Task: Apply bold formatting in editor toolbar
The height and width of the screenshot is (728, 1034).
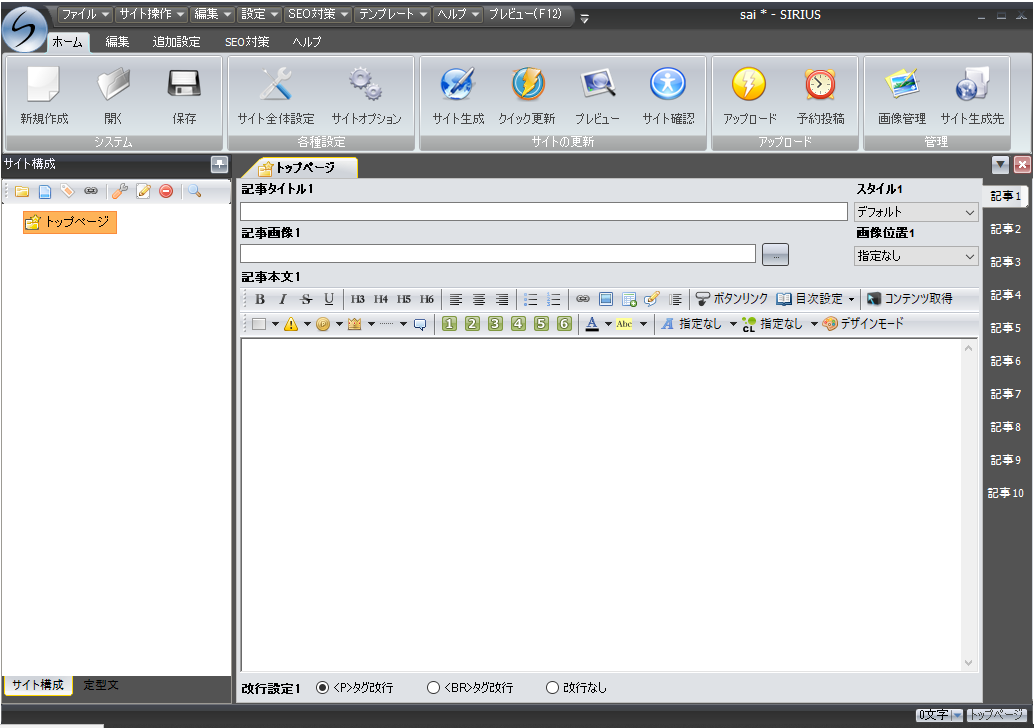Action: click(x=260, y=299)
